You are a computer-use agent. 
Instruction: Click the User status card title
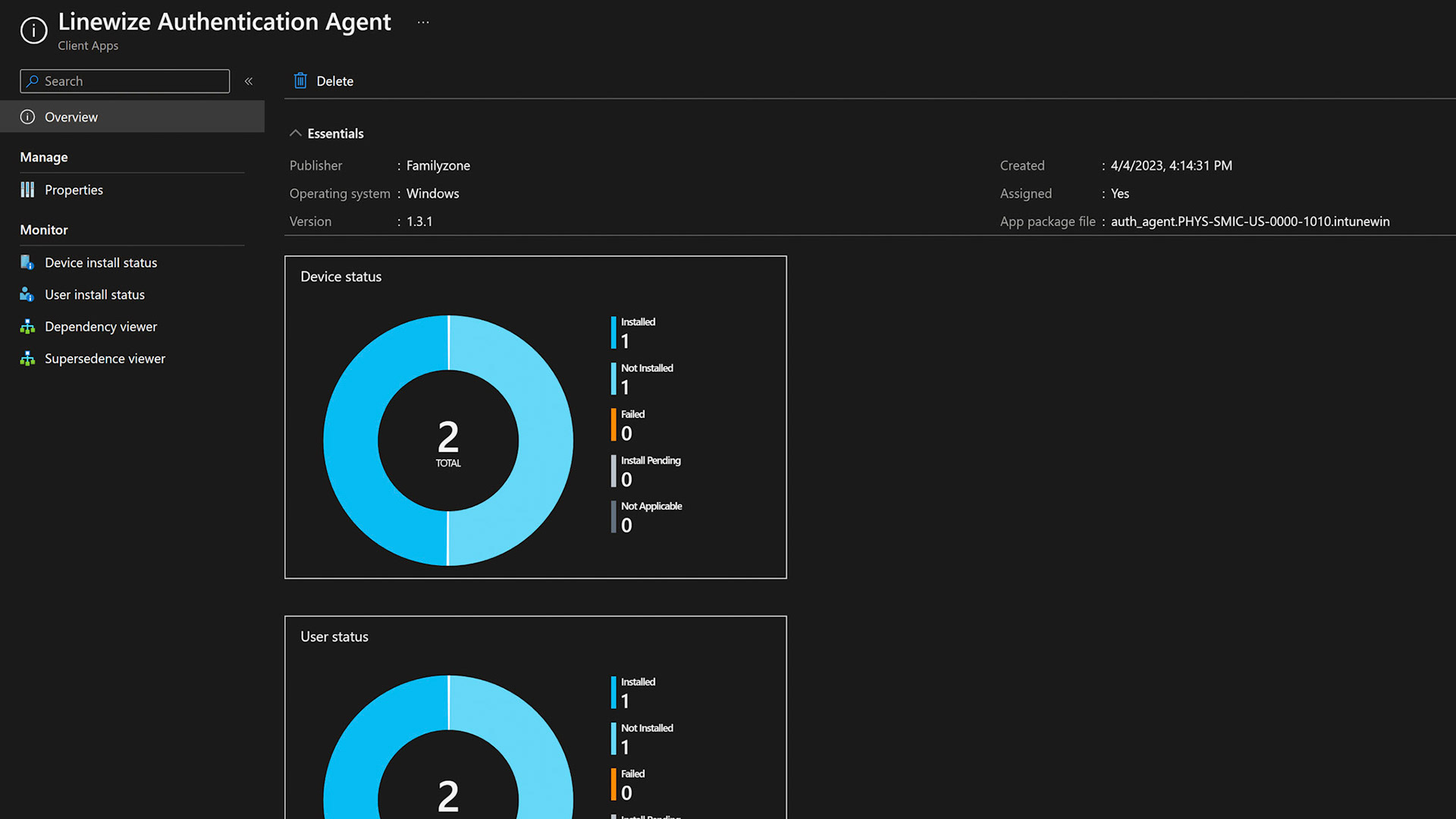(334, 637)
